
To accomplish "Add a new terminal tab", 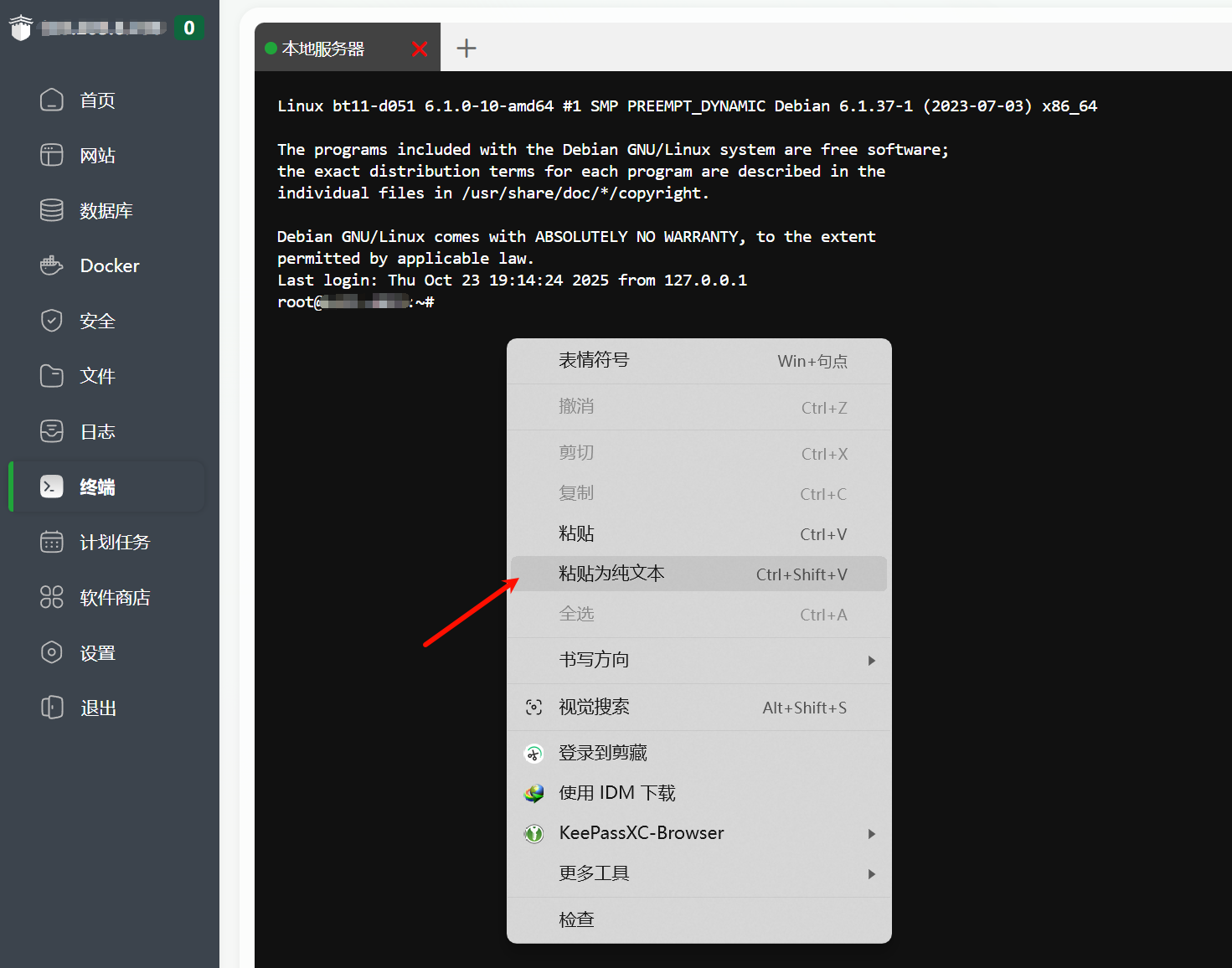I will [x=467, y=49].
